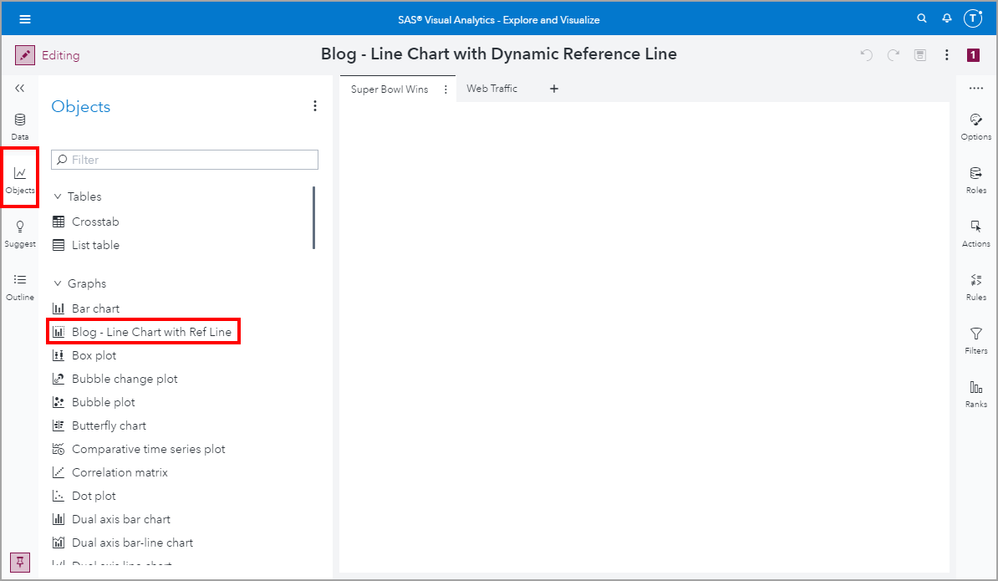998x581 pixels.
Task: Open the Actions pane icon
Action: click(x=976, y=232)
